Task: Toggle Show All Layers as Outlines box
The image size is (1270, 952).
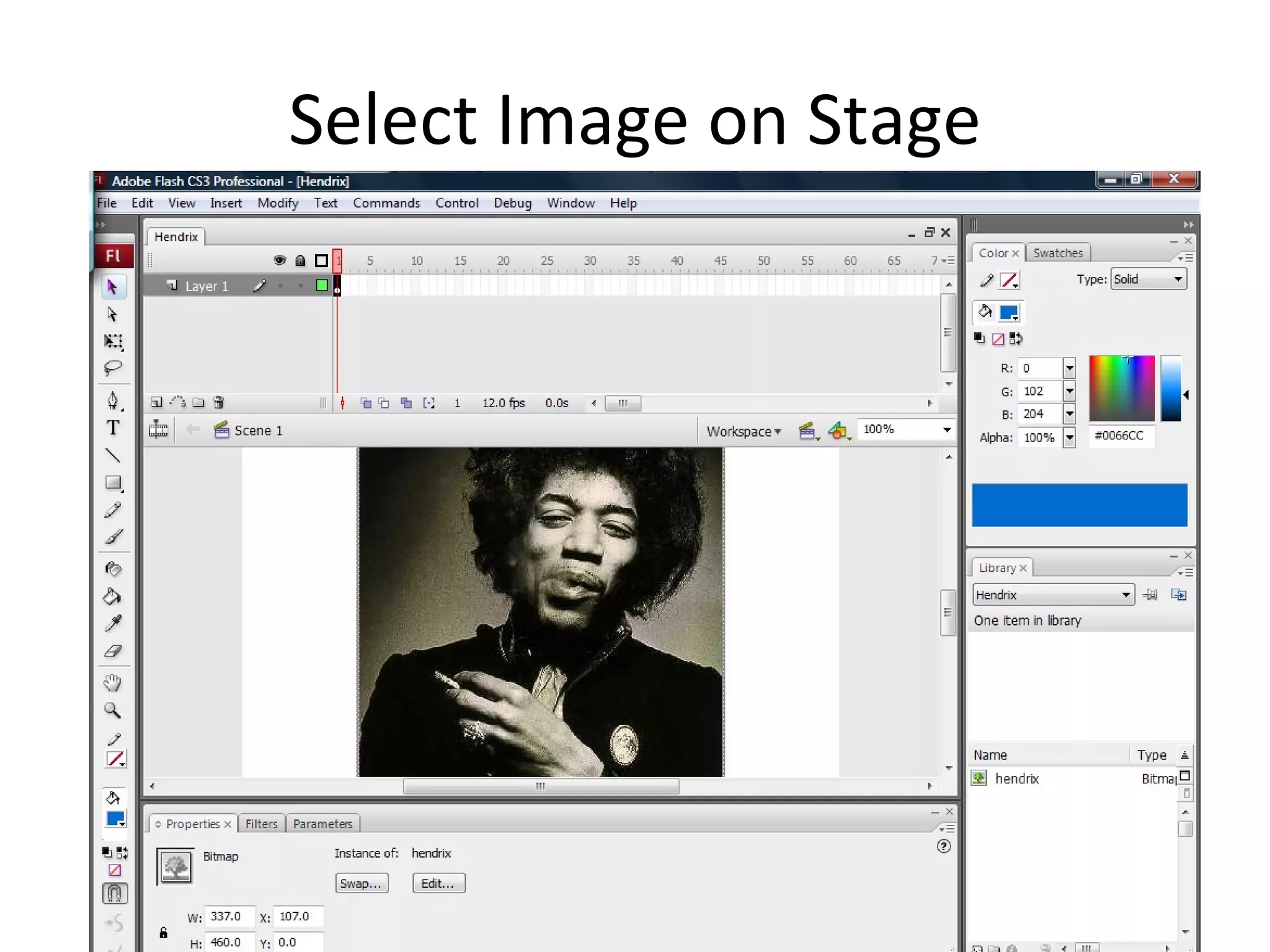Action: point(321,260)
